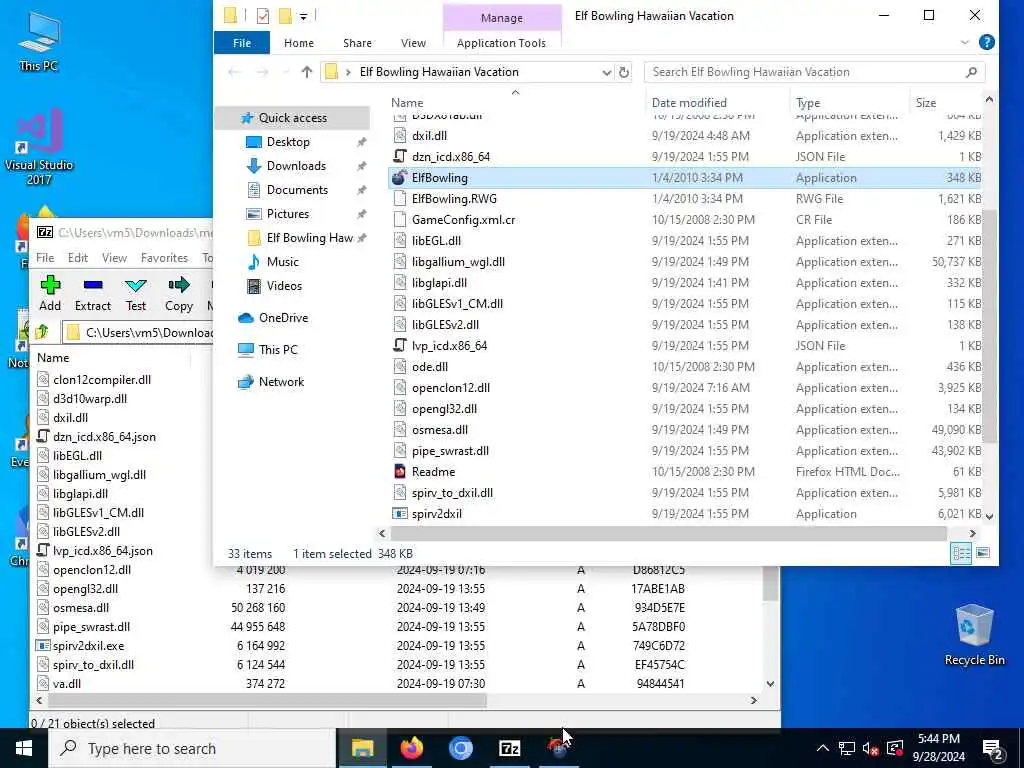Open Customize Quick Access Toolbar dropdown
The width and height of the screenshot is (1024, 768).
tap(303, 16)
